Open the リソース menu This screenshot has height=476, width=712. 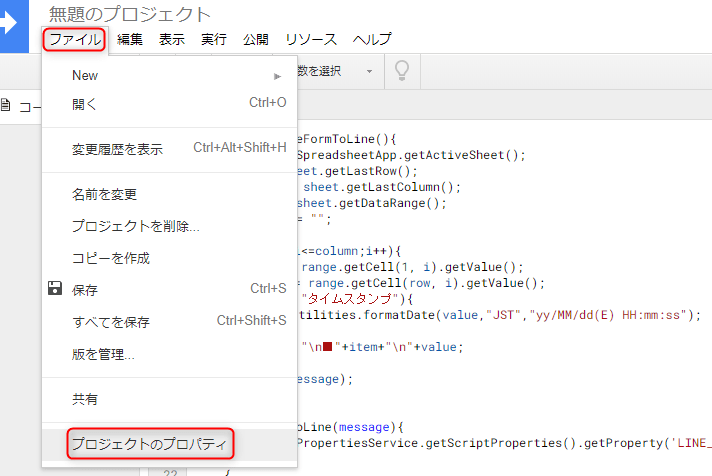pyautogui.click(x=311, y=40)
